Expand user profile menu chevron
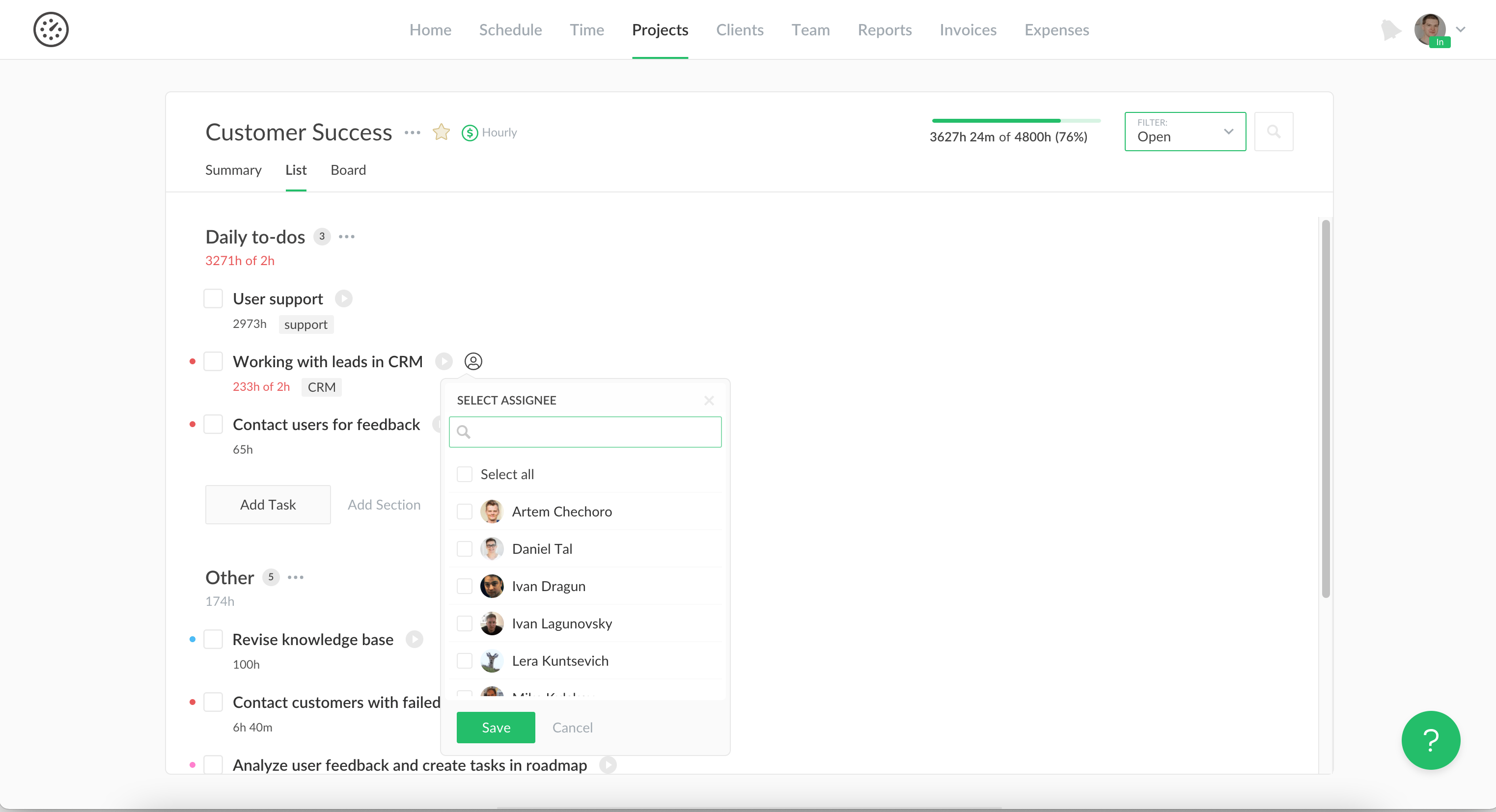 pyautogui.click(x=1461, y=29)
